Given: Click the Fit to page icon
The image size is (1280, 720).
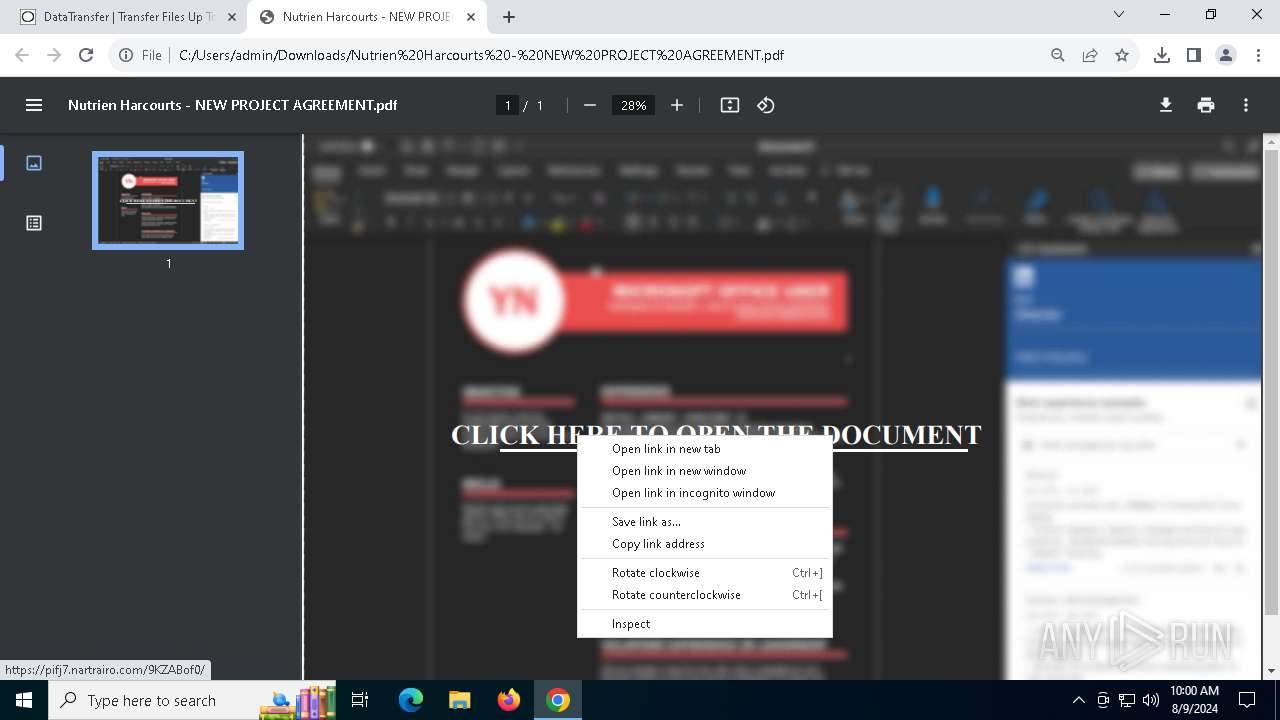Looking at the screenshot, I should (730, 105).
